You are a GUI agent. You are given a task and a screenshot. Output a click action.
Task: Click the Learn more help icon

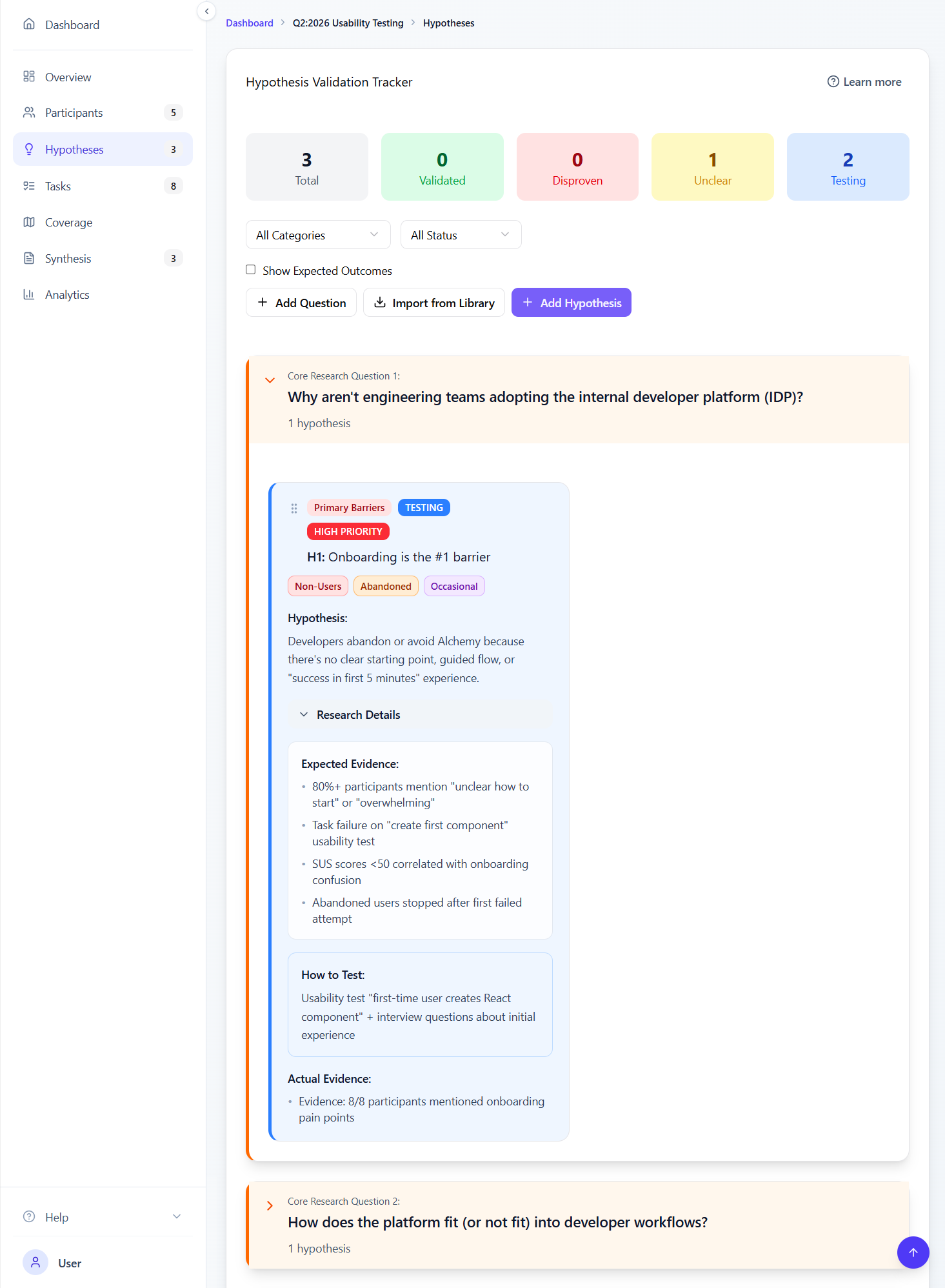coord(833,82)
